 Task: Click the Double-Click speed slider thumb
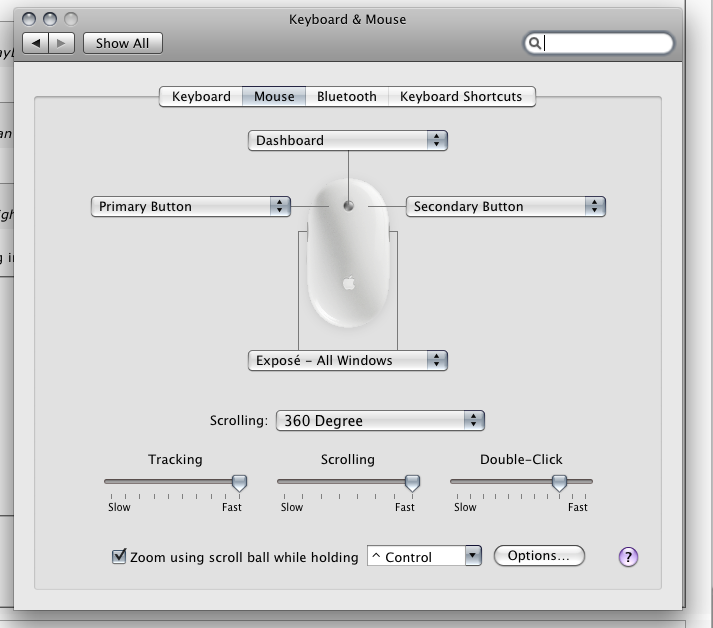pyautogui.click(x=559, y=483)
